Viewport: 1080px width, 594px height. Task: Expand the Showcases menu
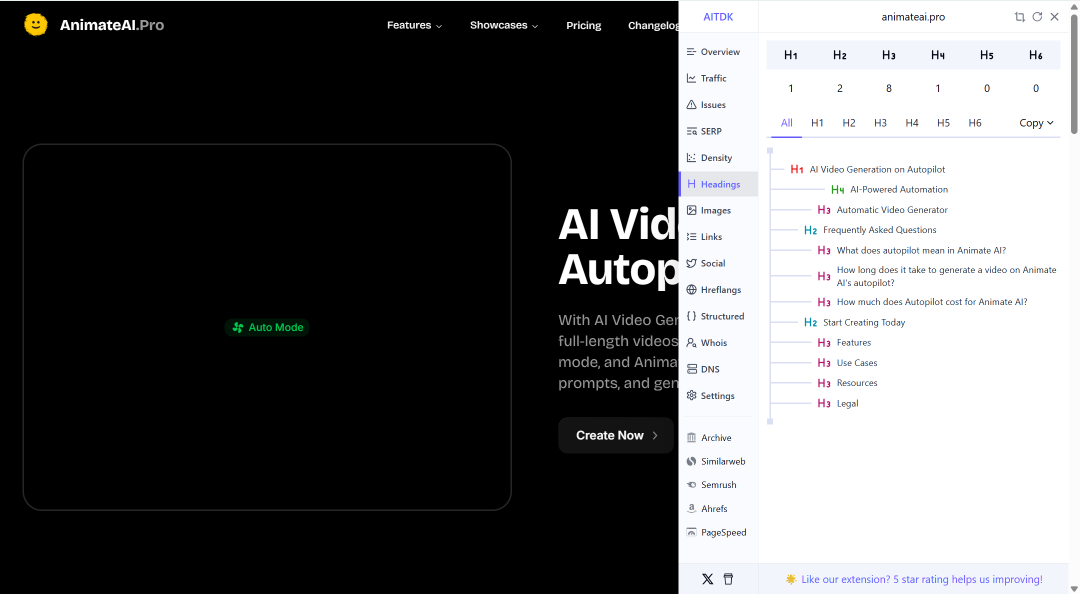[x=504, y=25]
